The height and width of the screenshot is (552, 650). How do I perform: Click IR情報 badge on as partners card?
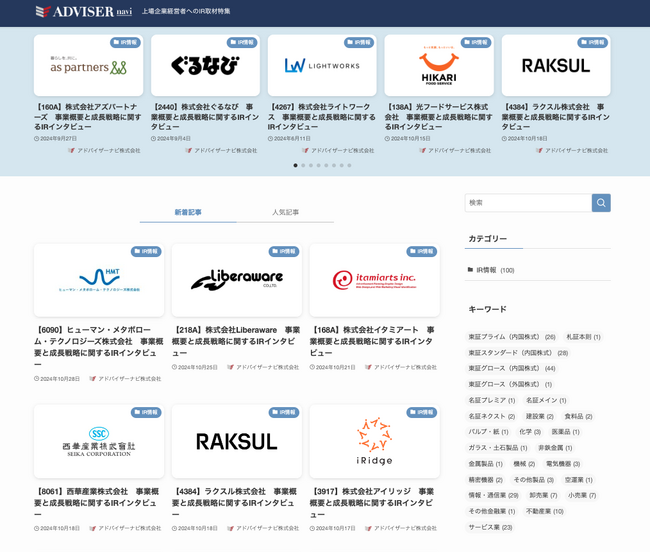tap(126, 42)
